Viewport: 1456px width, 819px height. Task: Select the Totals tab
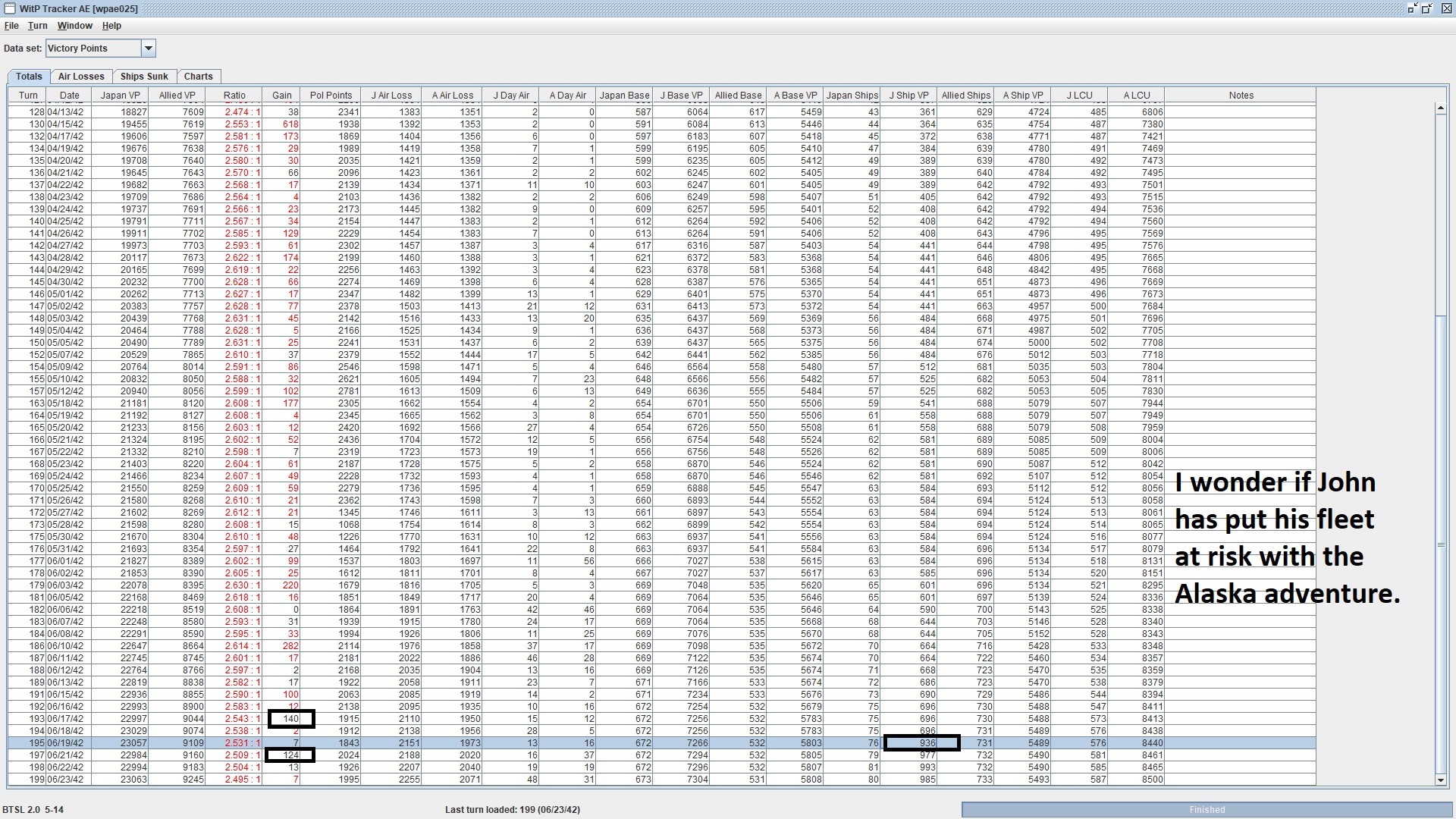tap(29, 77)
